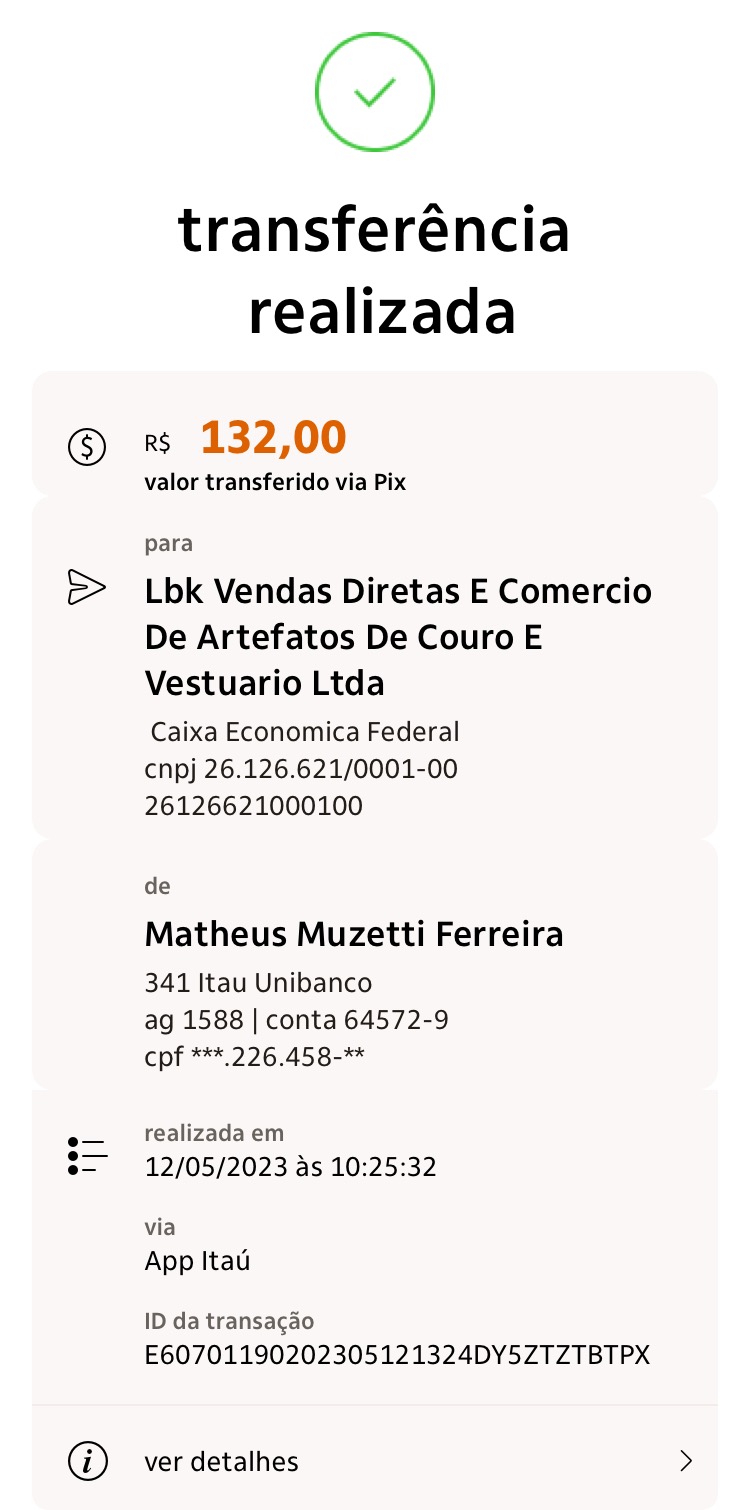The height and width of the screenshot is (1510, 750).
Task: Click the transaction ID code
Action: [397, 1355]
